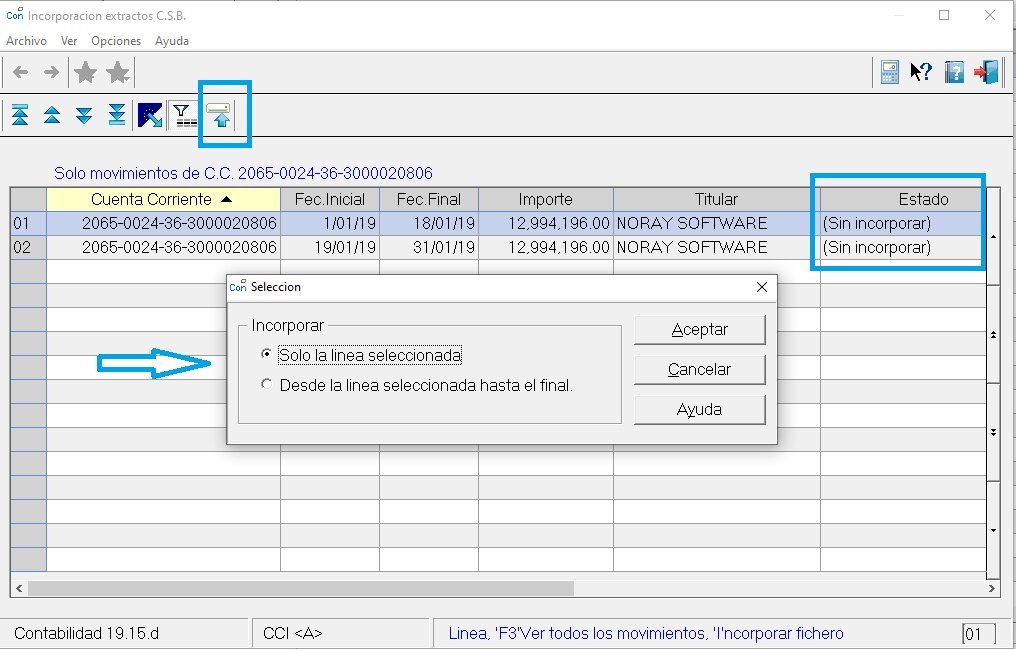
Task: Close the Seleccion dialog
Action: pos(762,287)
